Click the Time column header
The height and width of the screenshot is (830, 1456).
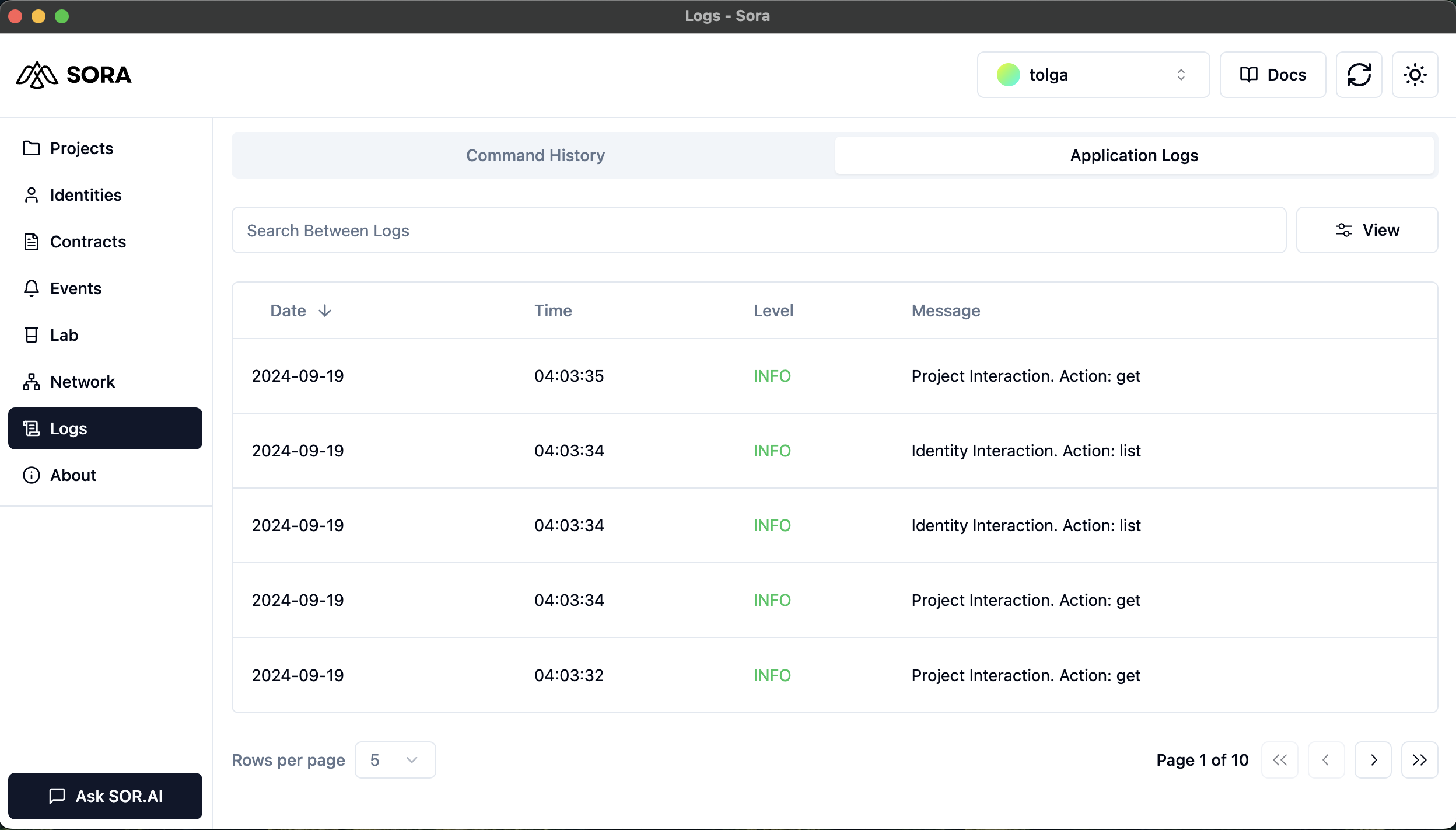point(553,311)
